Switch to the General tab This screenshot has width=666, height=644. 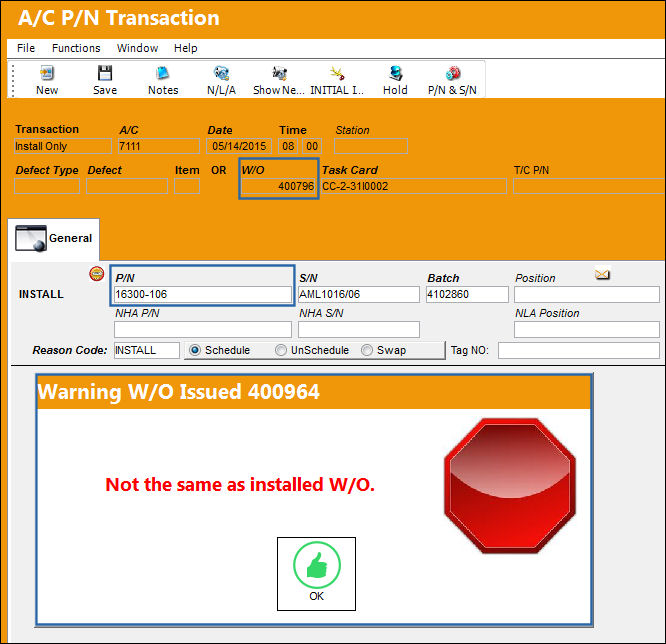(x=54, y=238)
